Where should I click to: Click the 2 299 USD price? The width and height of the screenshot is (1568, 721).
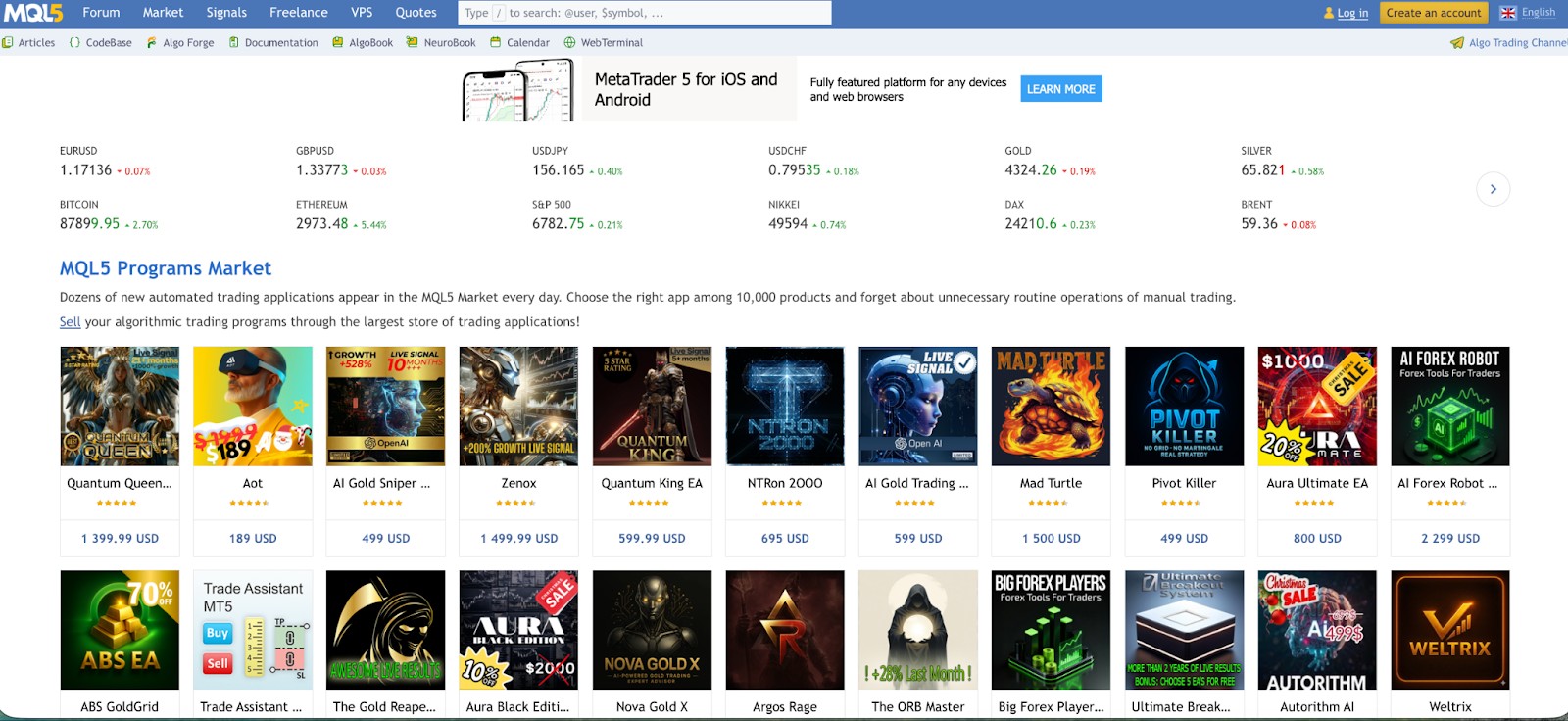click(x=1450, y=538)
